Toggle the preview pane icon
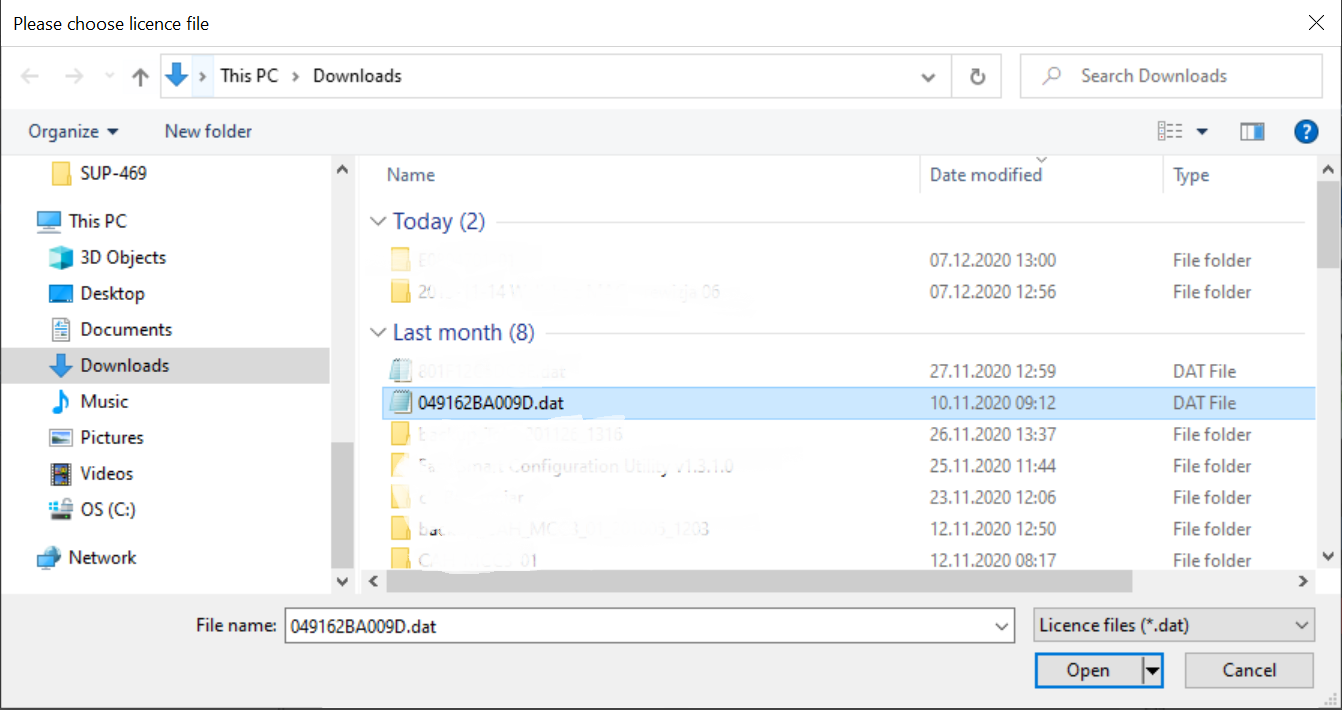This screenshot has width=1342, height=710. tap(1252, 131)
